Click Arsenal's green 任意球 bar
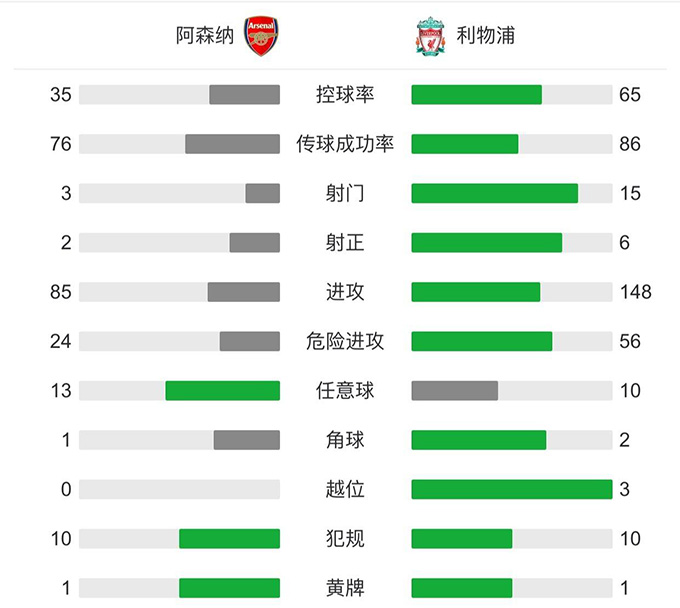The width and height of the screenshot is (680, 608). click(x=222, y=390)
